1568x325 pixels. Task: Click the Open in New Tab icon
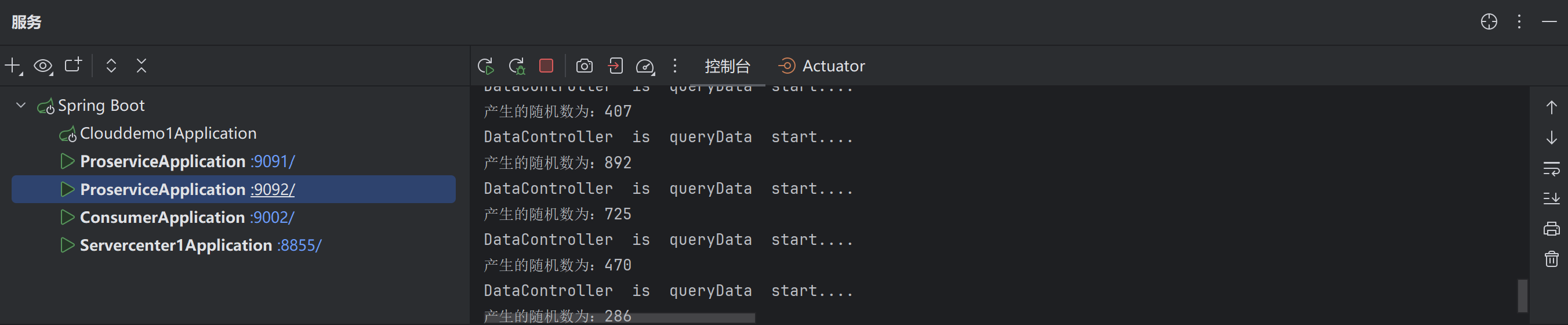coord(73,64)
